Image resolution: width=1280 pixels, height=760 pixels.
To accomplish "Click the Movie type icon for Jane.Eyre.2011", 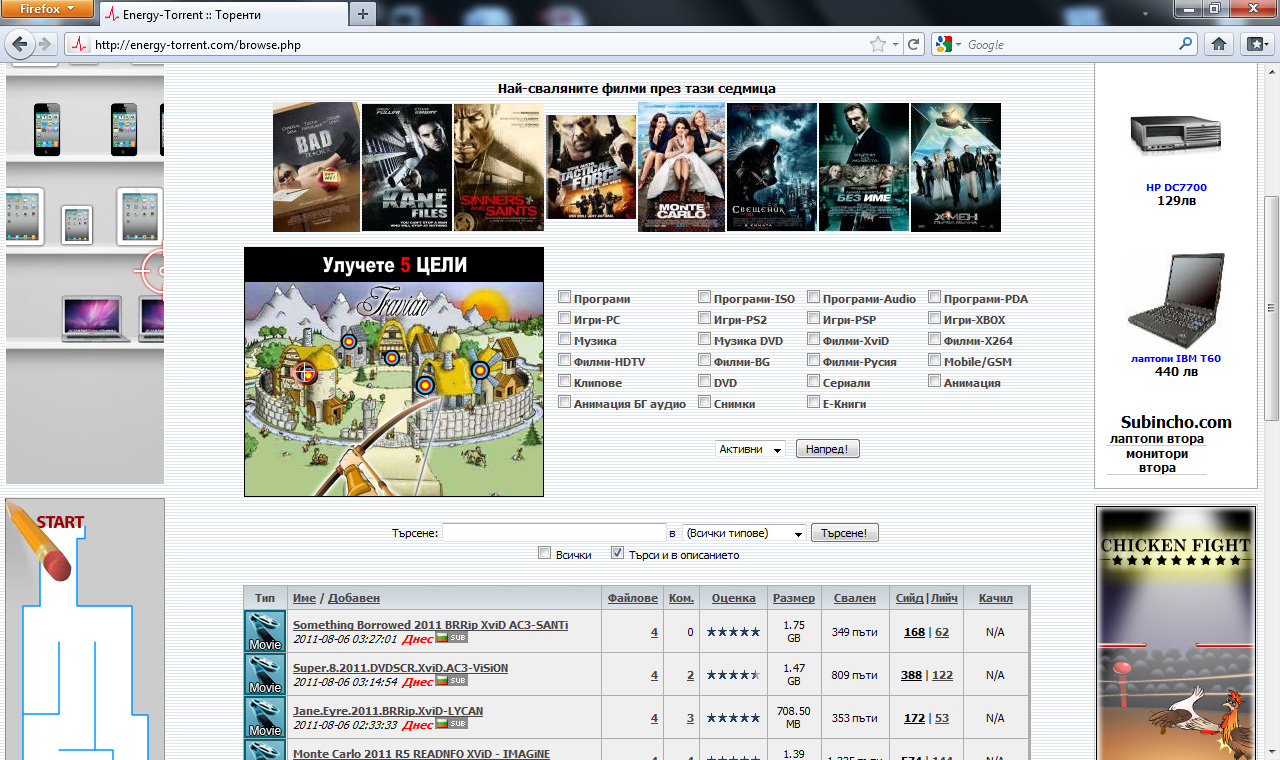I will coord(265,717).
